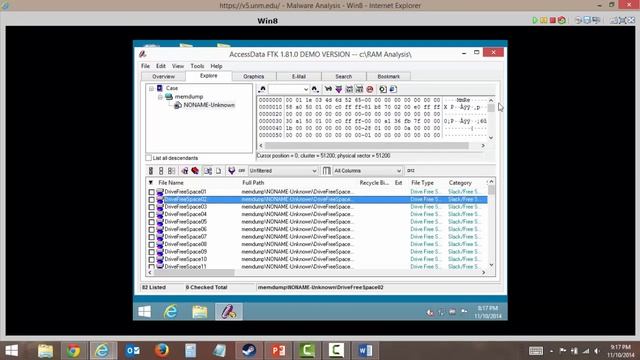Viewport: 640px width, 360px height.
Task: Open the FTK app icon on VM taskbar
Action: coord(229,312)
